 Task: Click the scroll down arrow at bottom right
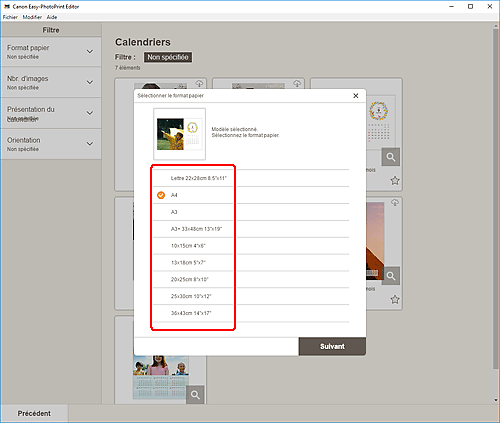coord(496,400)
